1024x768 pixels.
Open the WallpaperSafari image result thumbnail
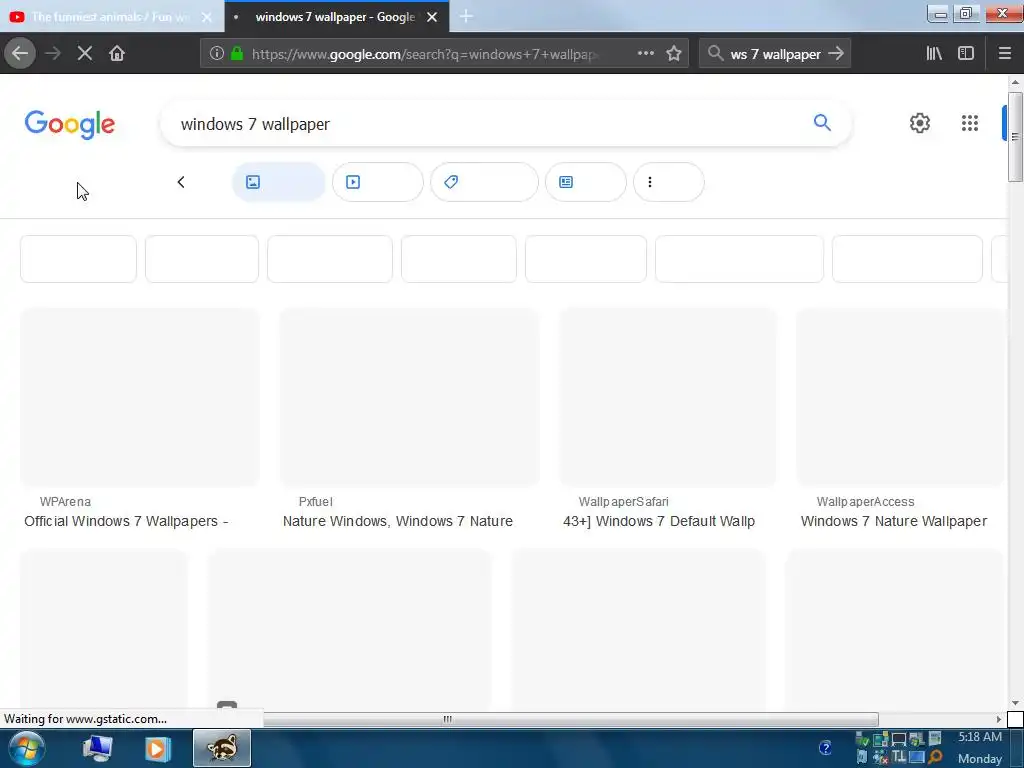[x=667, y=397]
